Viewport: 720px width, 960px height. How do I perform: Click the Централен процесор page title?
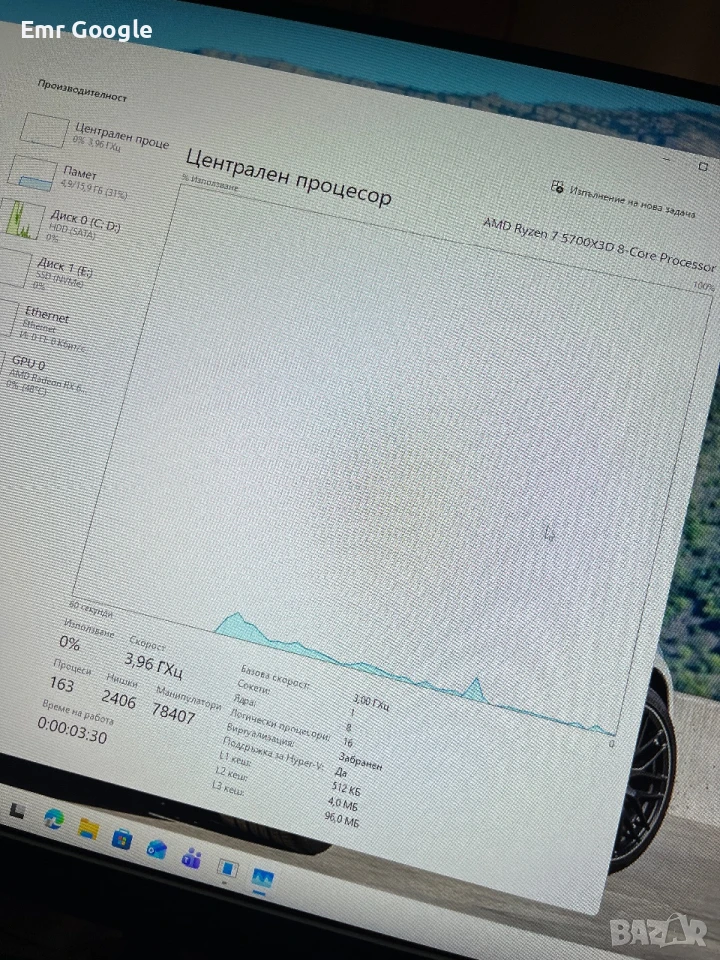click(288, 177)
